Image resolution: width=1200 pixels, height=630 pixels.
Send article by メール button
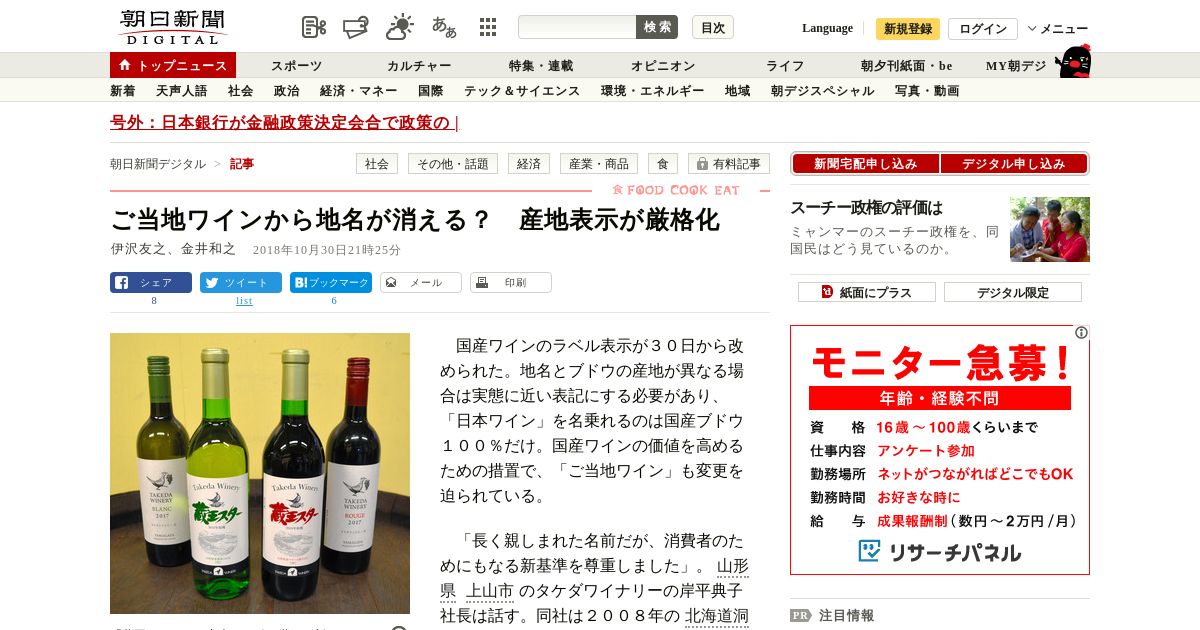click(x=421, y=283)
